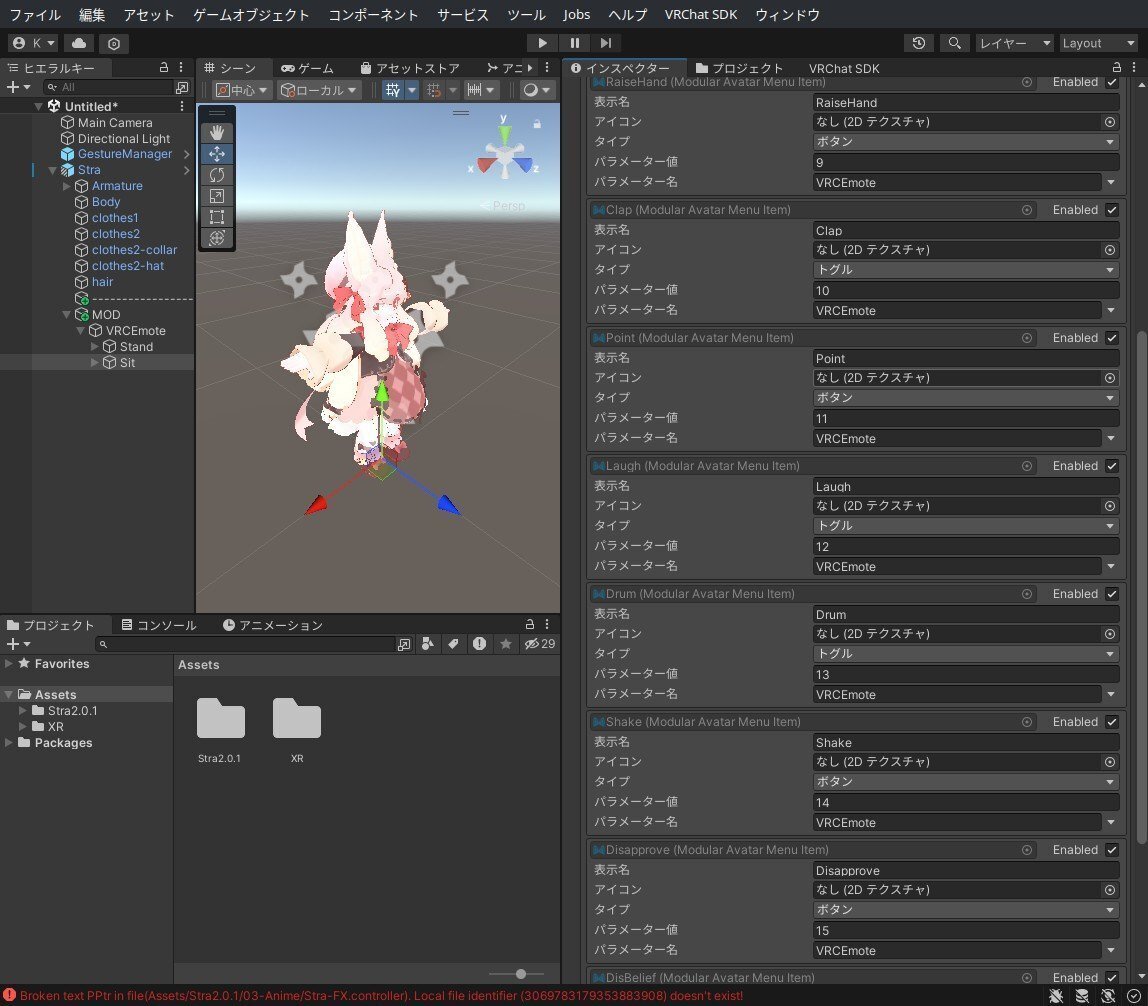The width and height of the screenshot is (1148, 1006).
Task: Open the Hierarchy panel options menu
Action: tap(181, 67)
